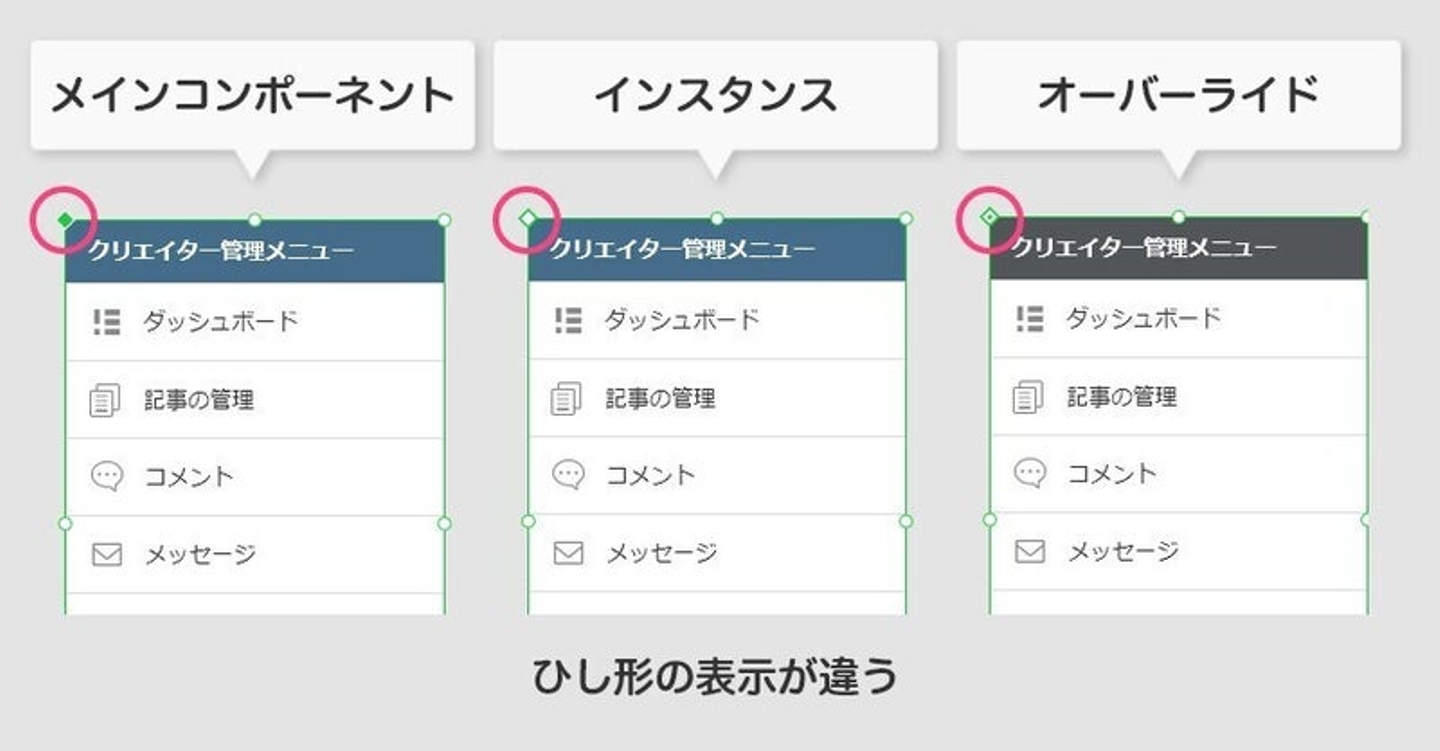Click the メッセージ envelope icon in the main component
This screenshot has height=751, width=1440.
[x=106, y=554]
